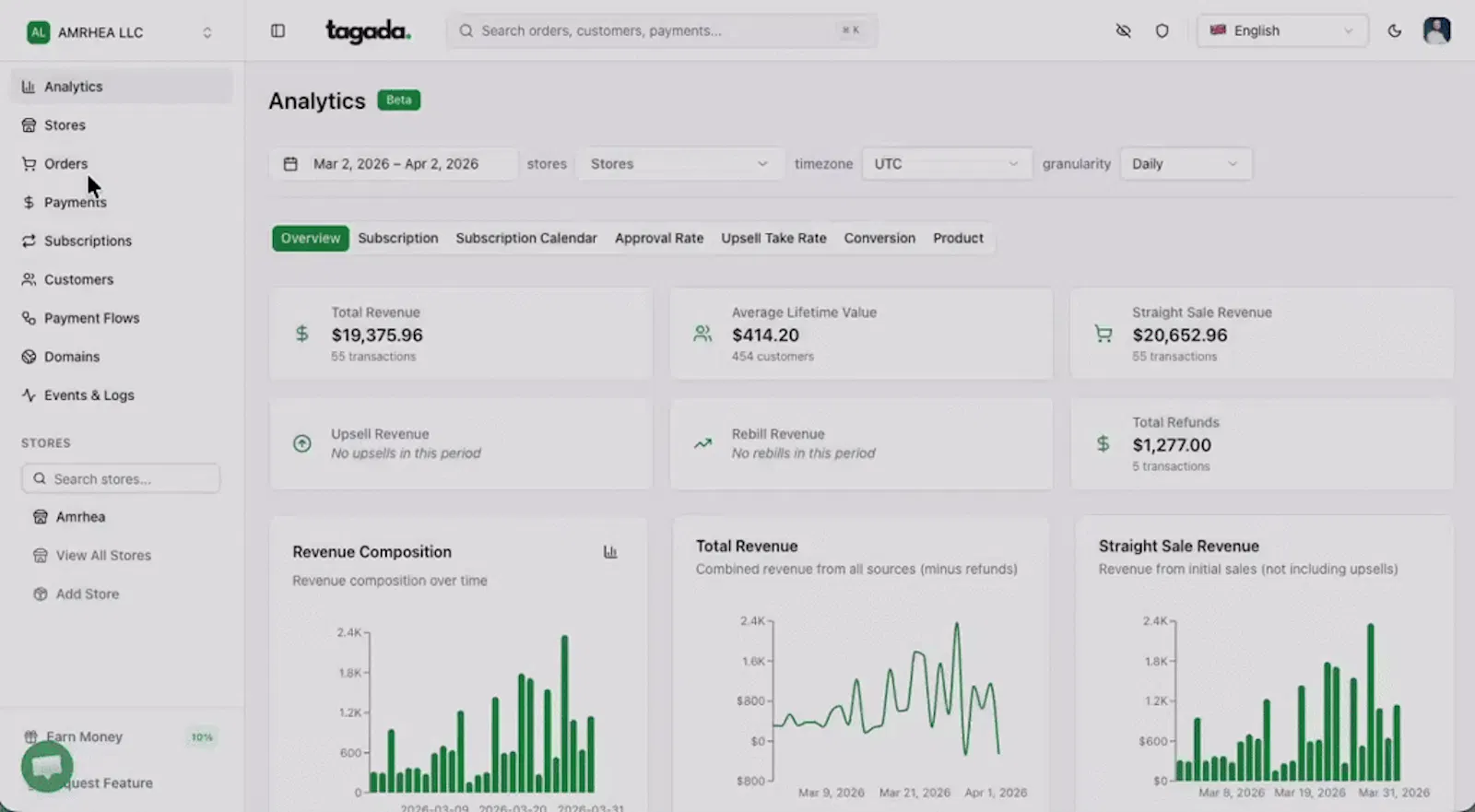Open the Daily granularity dropdown
The width and height of the screenshot is (1475, 812).
pyautogui.click(x=1186, y=164)
